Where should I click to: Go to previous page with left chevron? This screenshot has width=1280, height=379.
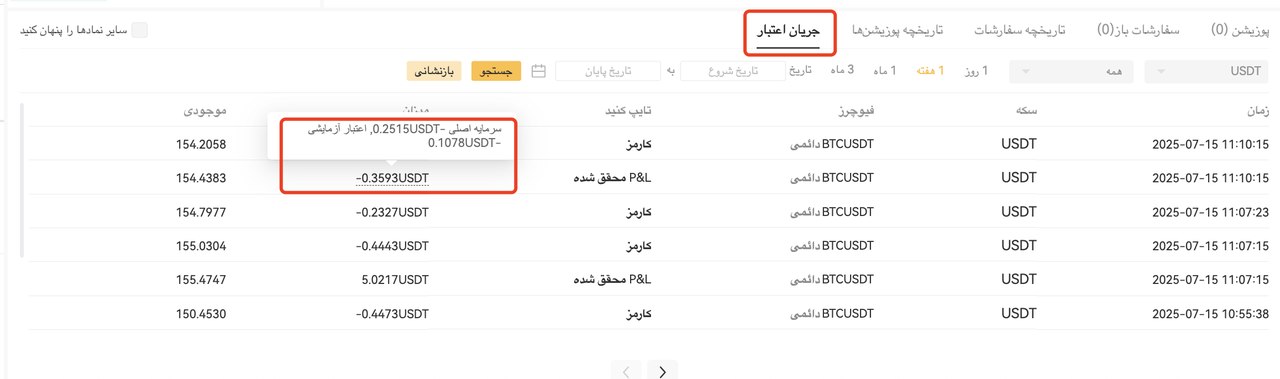tap(626, 371)
